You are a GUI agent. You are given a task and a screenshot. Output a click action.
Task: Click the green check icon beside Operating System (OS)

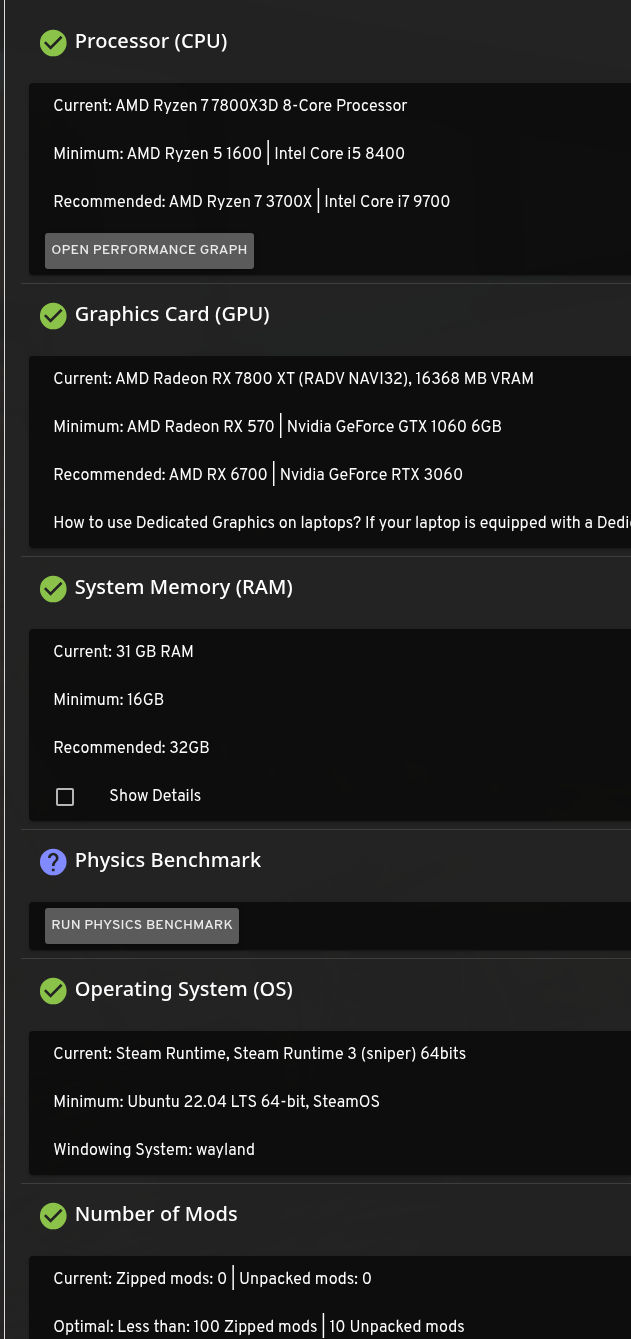(53, 990)
